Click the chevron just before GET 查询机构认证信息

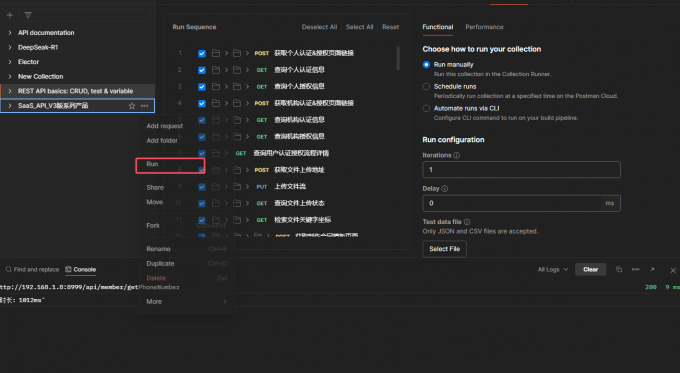(247, 120)
